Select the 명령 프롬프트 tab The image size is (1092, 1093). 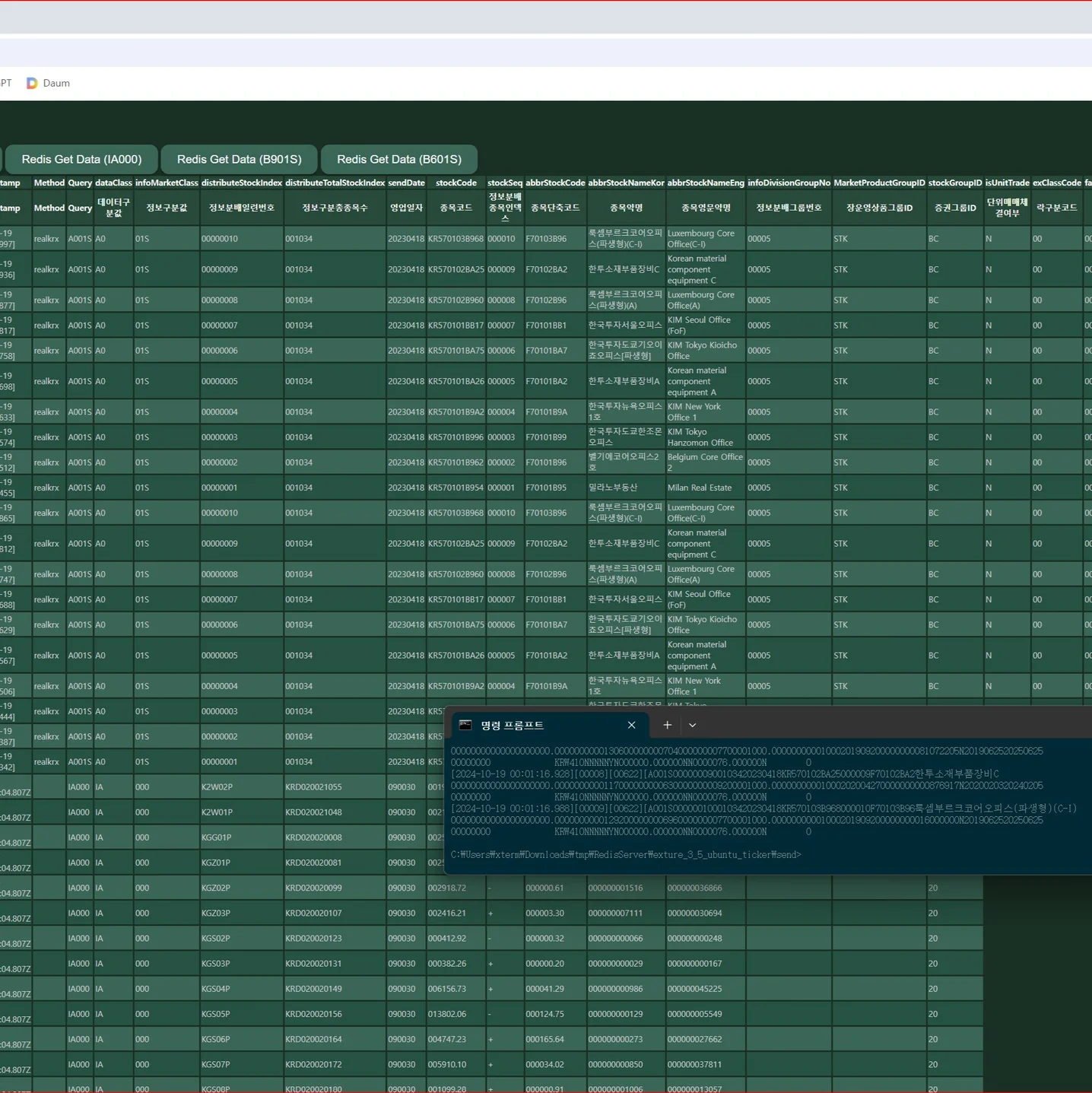[x=550, y=725]
